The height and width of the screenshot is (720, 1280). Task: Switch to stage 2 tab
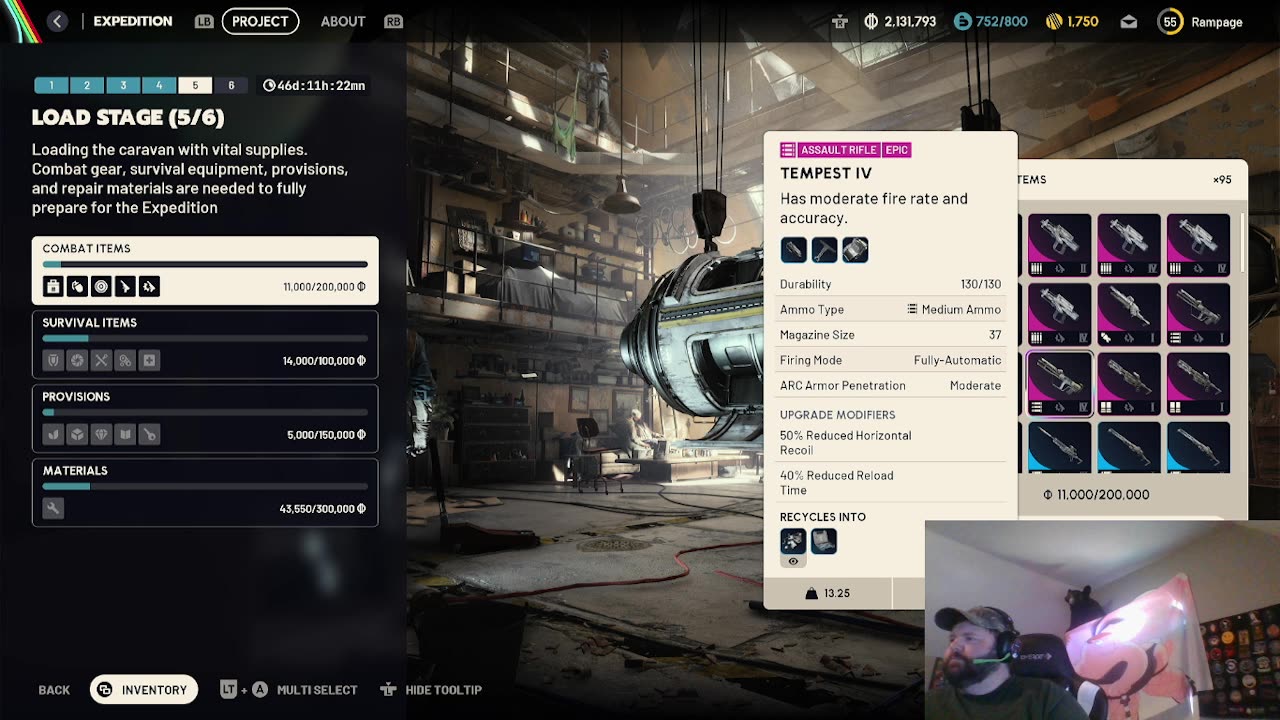tap(87, 86)
